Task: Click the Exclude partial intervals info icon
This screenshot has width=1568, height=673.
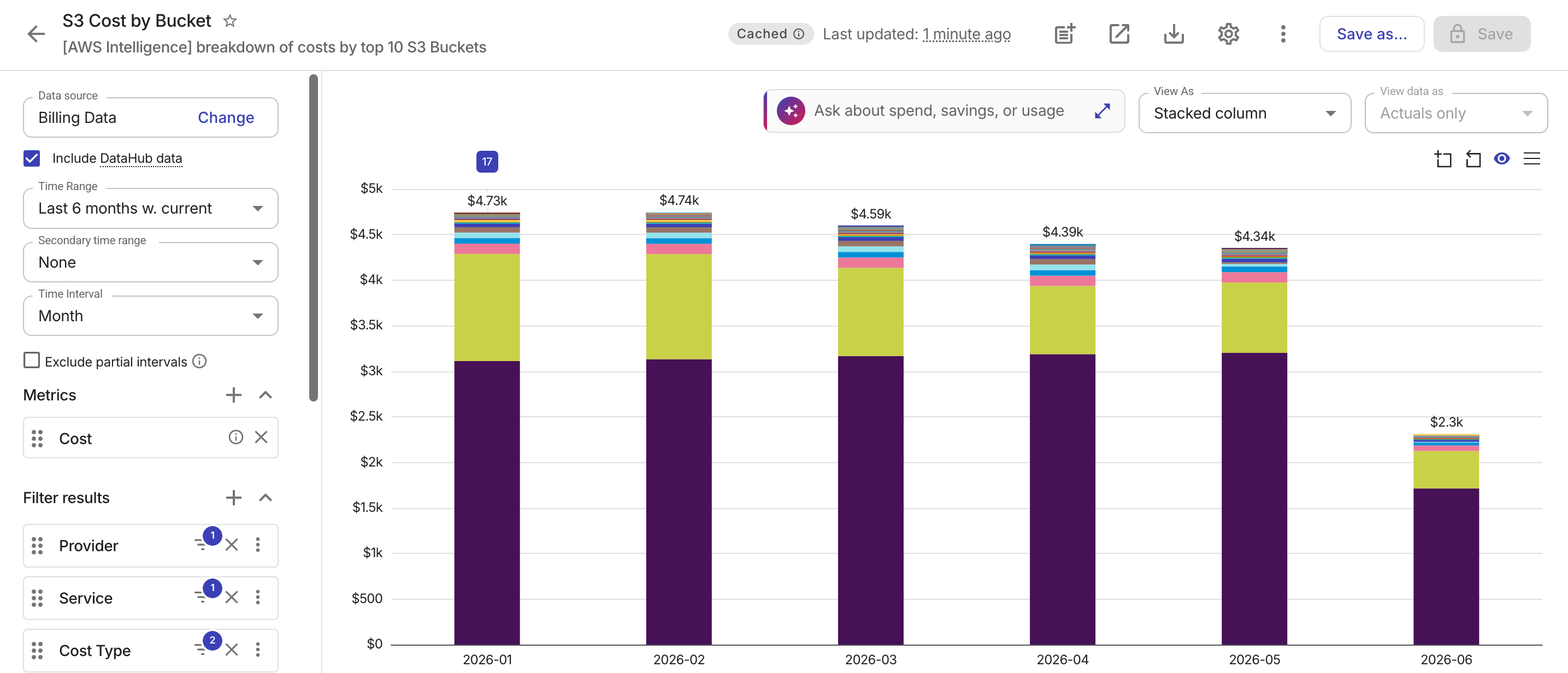Action: tap(199, 361)
